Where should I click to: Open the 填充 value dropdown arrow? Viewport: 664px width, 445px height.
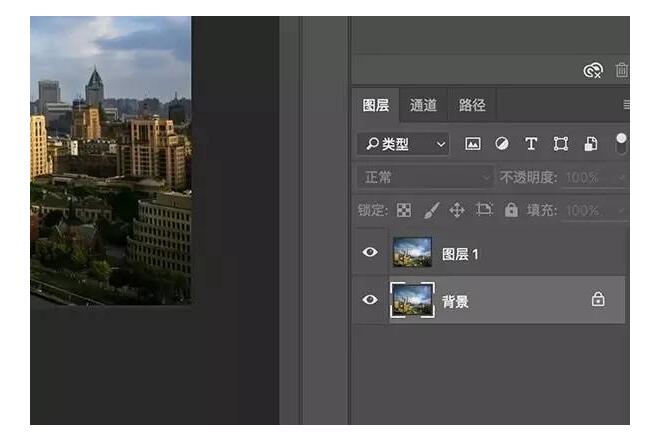(621, 210)
